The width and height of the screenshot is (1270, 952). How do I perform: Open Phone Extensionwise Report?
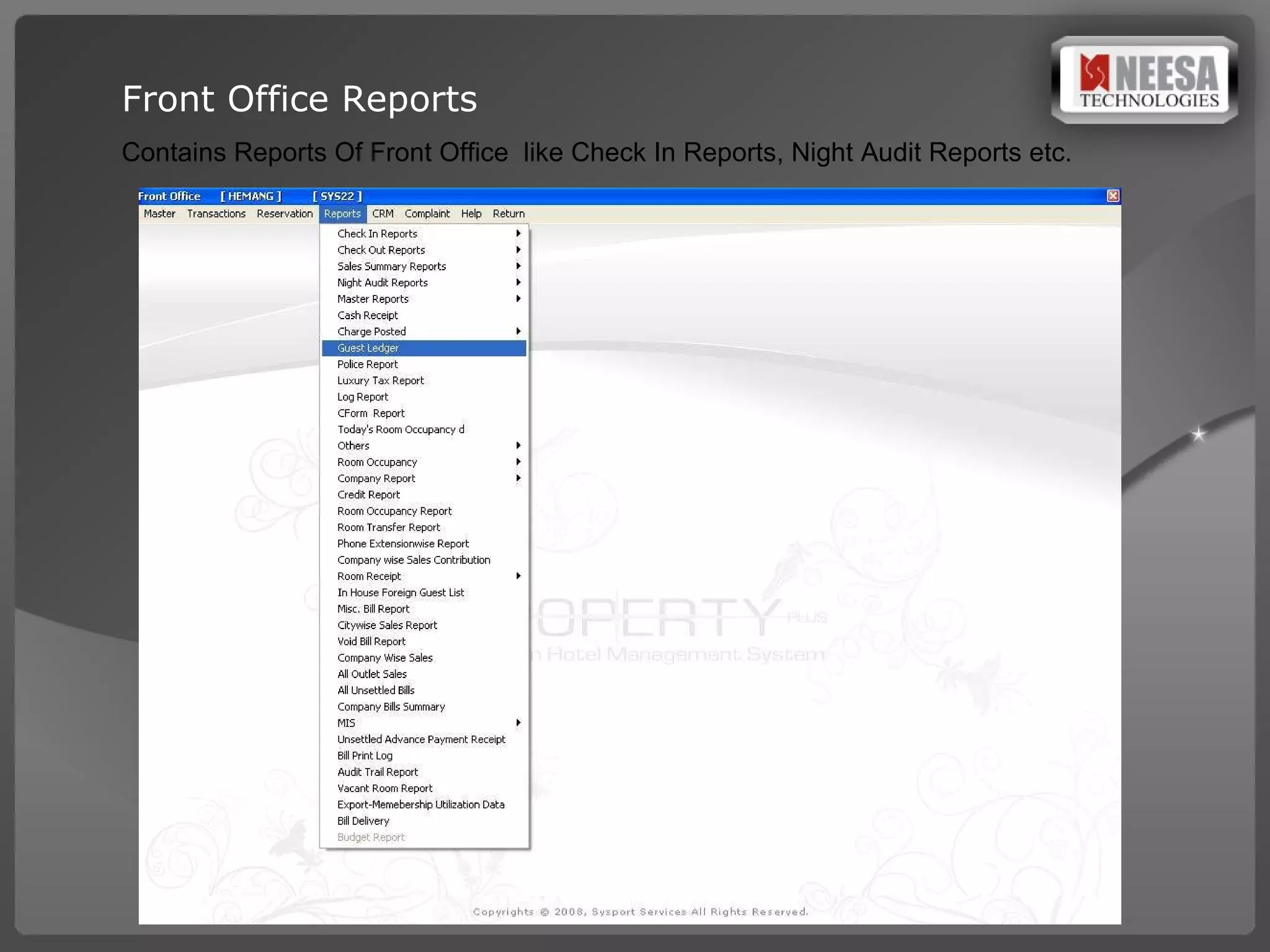click(x=424, y=544)
